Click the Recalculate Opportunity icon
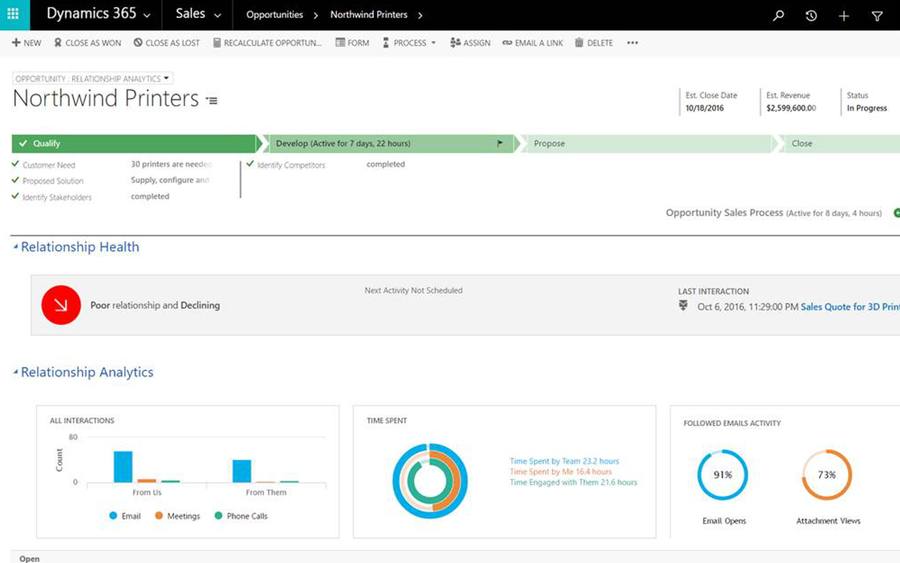The width and height of the screenshot is (900, 563). click(x=217, y=42)
